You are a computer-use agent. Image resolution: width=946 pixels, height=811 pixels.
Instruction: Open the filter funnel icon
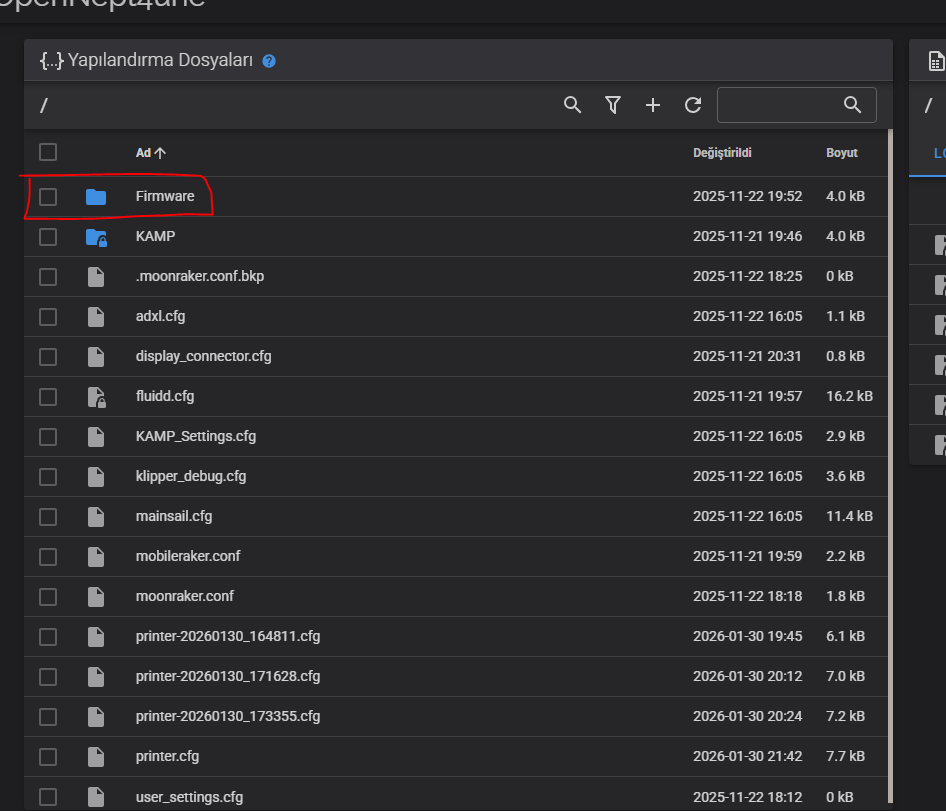point(613,105)
